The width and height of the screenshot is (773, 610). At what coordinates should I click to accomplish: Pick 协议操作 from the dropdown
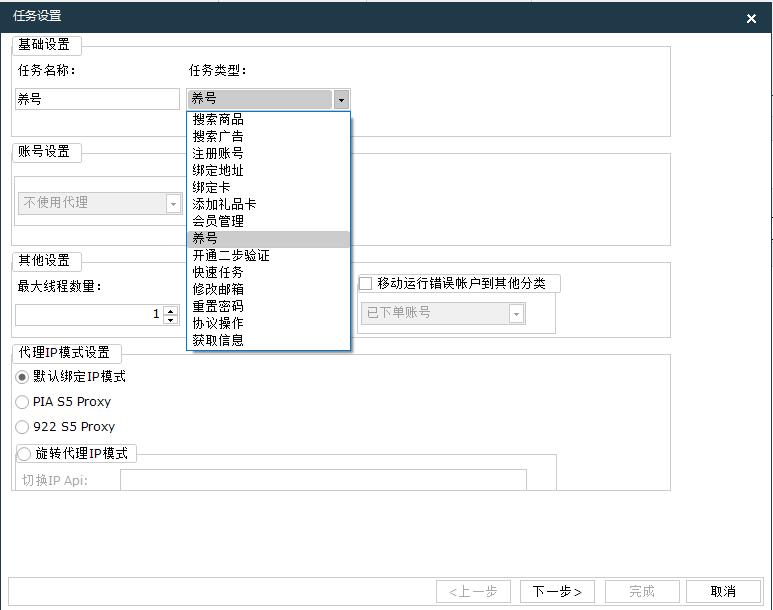point(268,323)
